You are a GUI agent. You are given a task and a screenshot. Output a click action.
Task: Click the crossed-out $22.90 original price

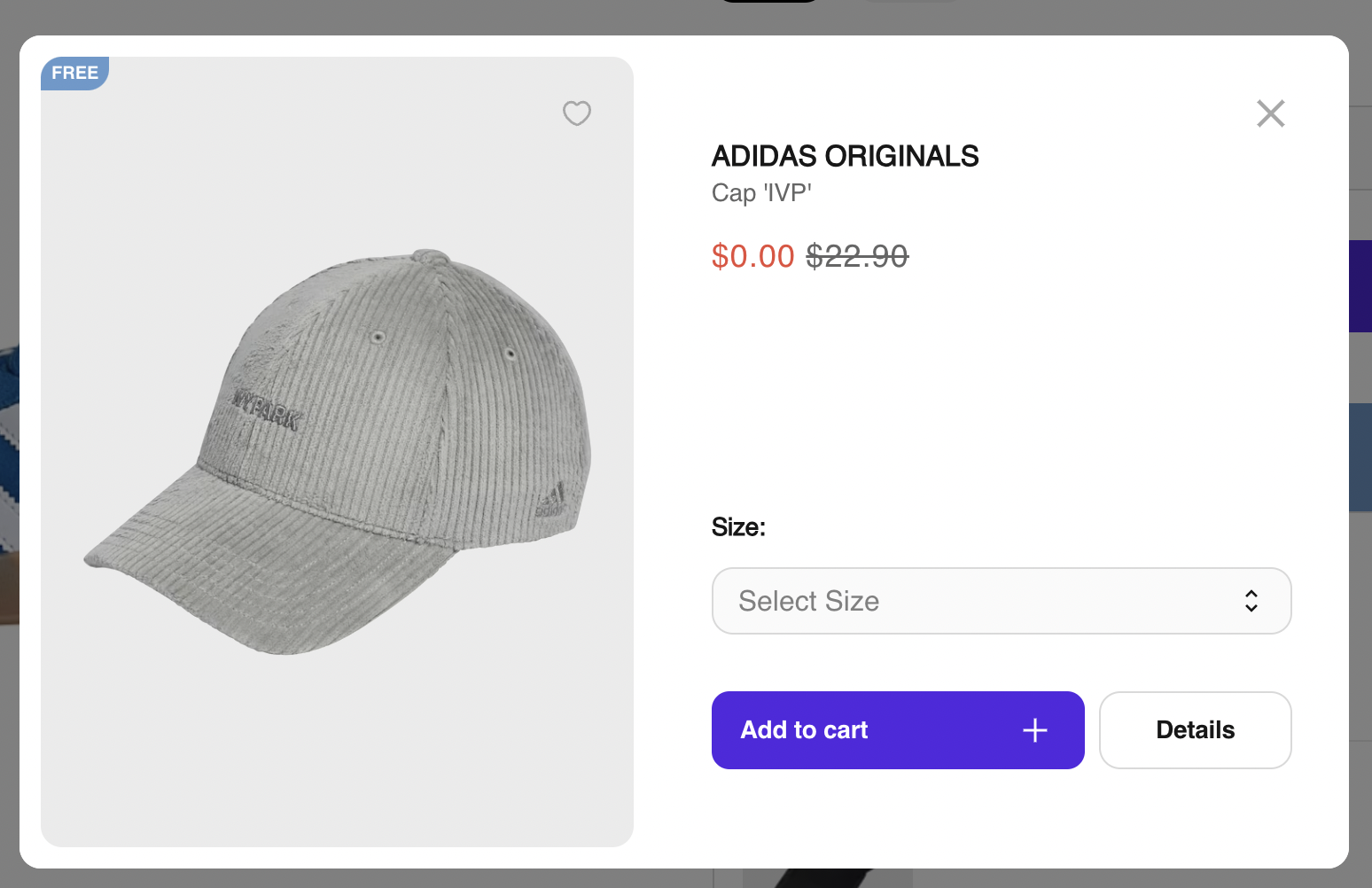856,256
